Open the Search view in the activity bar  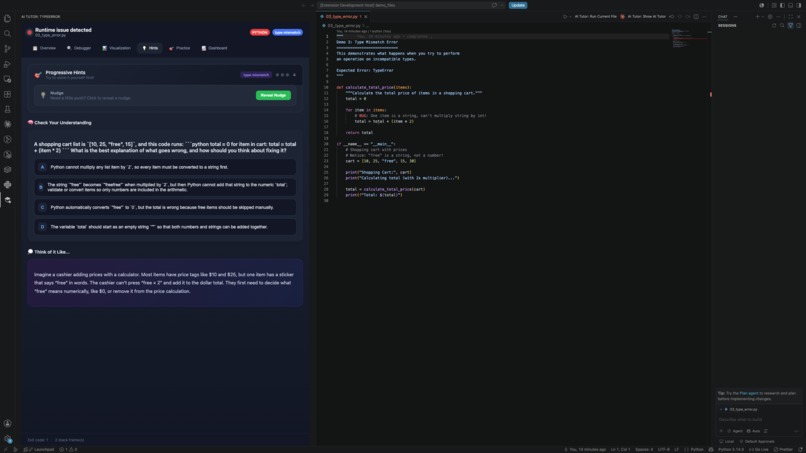click(7, 33)
